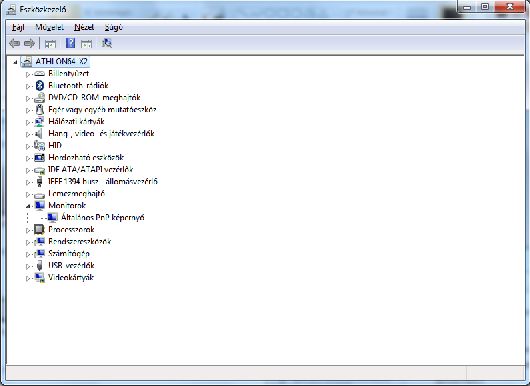
Task: Click the keyboard icon beside Billentyűzet
Action: (x=40, y=74)
